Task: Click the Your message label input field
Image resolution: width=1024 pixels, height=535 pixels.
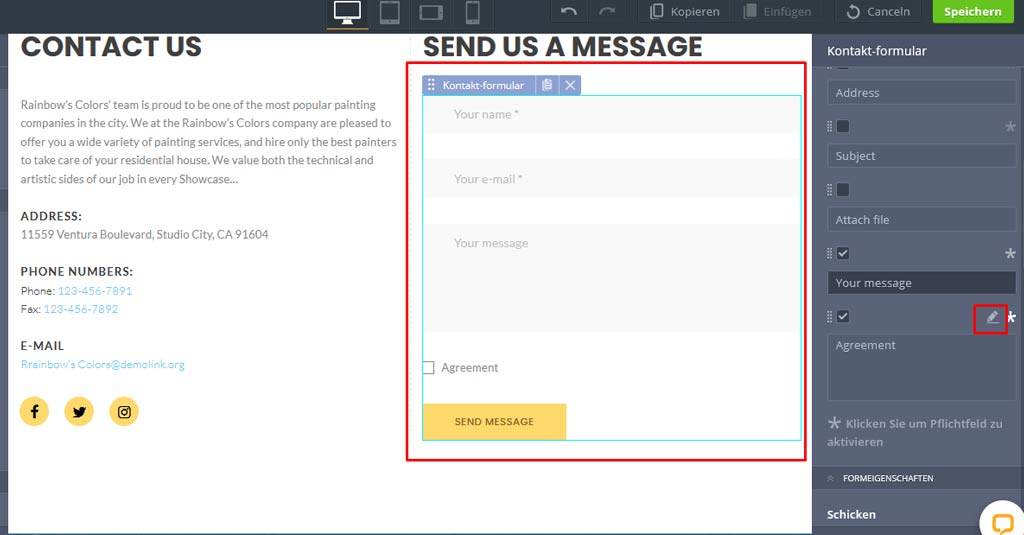Action: tap(921, 283)
